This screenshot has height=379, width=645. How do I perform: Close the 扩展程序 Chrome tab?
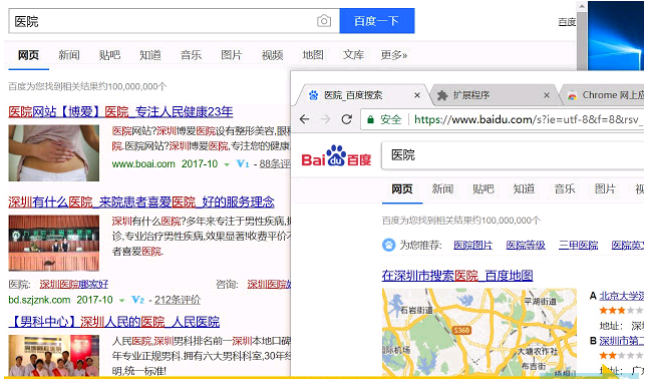click(547, 95)
